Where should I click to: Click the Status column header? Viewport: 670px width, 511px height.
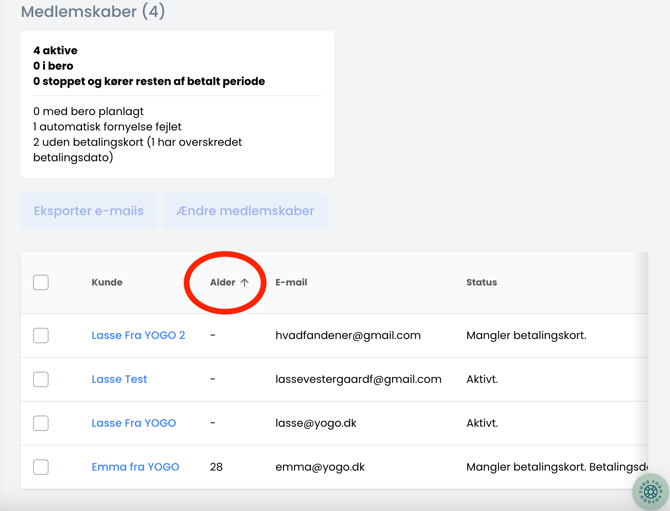pyautogui.click(x=481, y=283)
